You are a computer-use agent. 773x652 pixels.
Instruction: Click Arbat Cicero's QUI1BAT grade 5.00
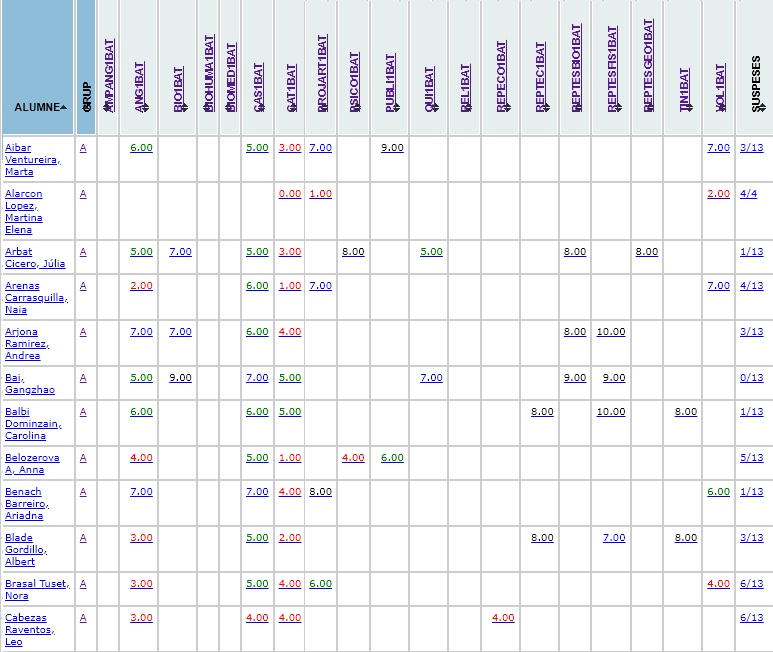point(431,252)
